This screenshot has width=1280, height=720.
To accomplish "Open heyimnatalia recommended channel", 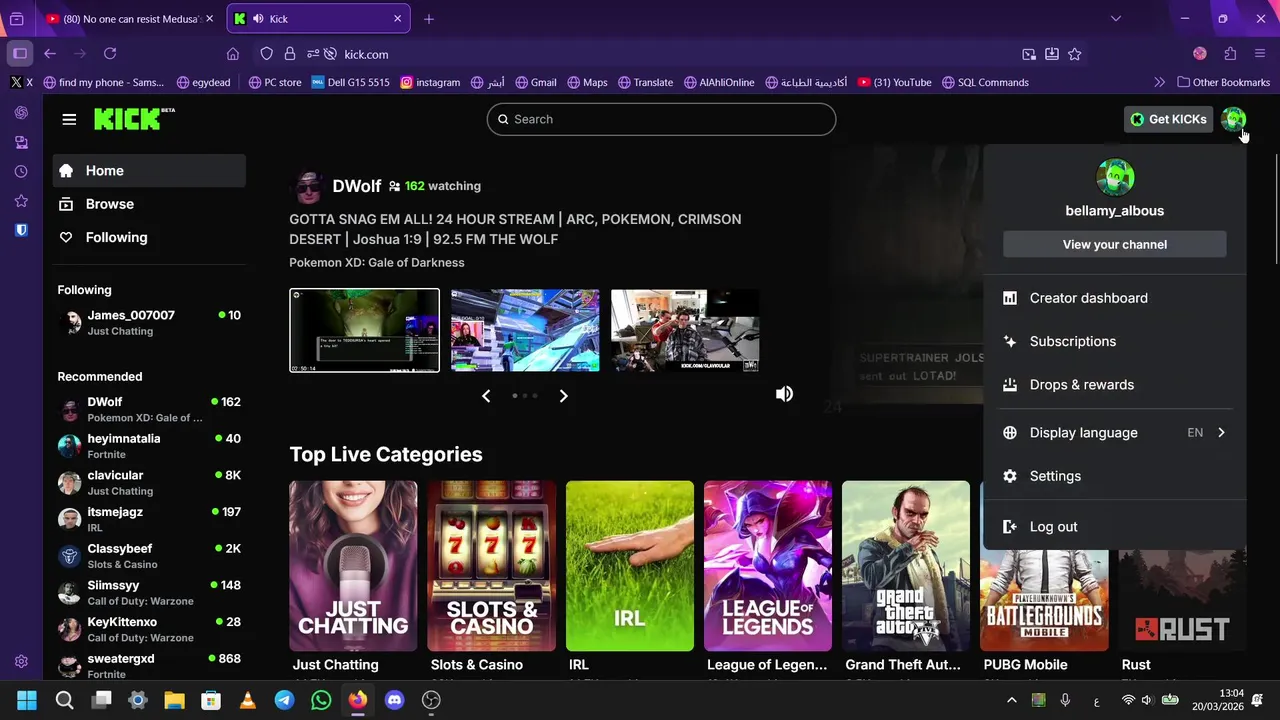I will coord(149,446).
